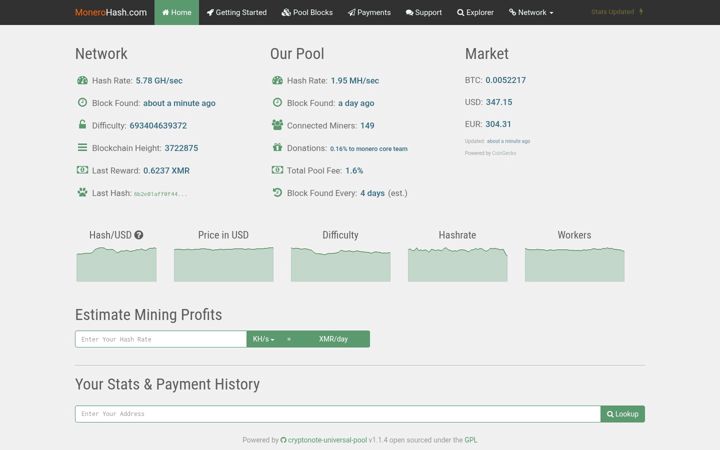The height and width of the screenshot is (450, 720).
Task: Open the Support page
Action: point(424,12)
